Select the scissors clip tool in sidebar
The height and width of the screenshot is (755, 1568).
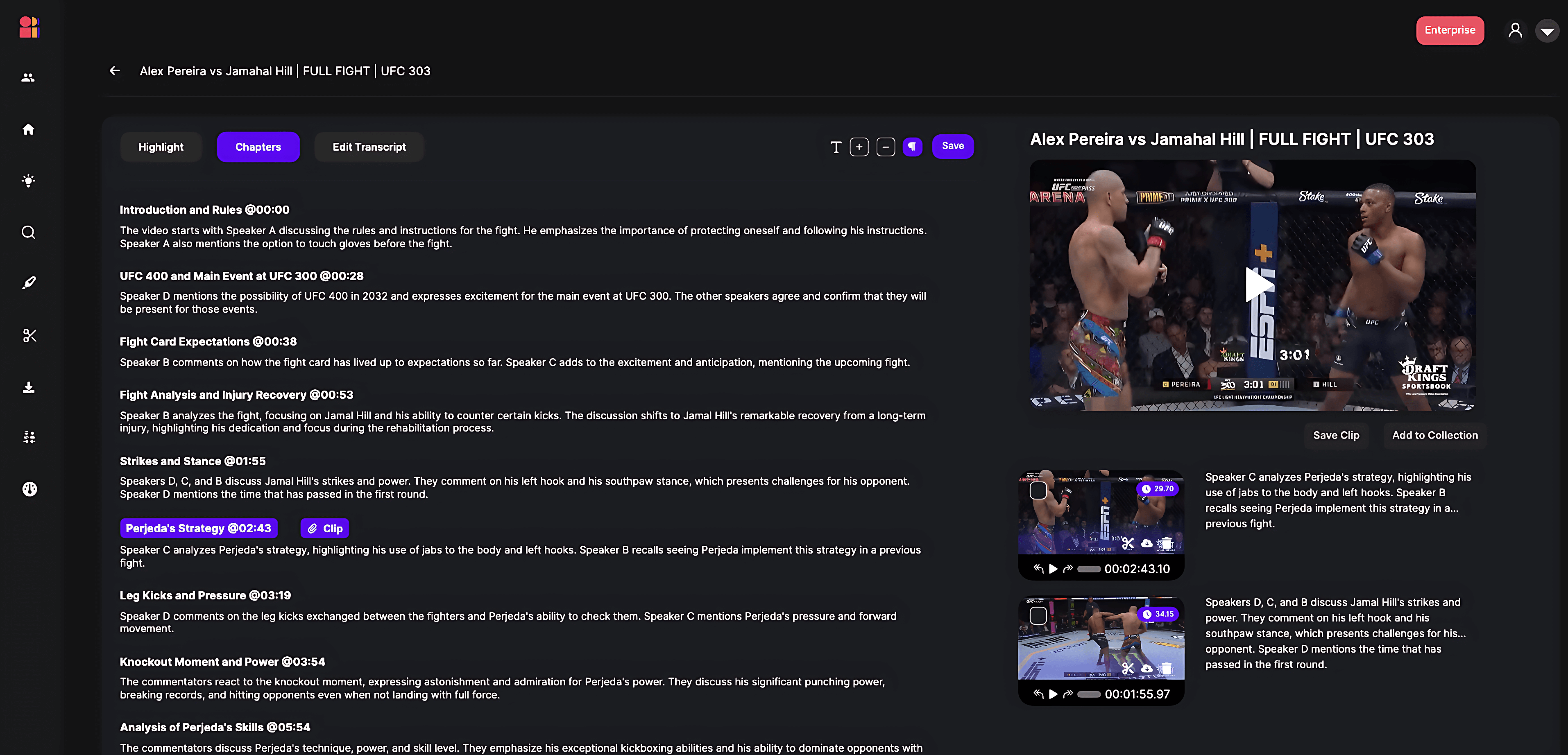coord(29,335)
